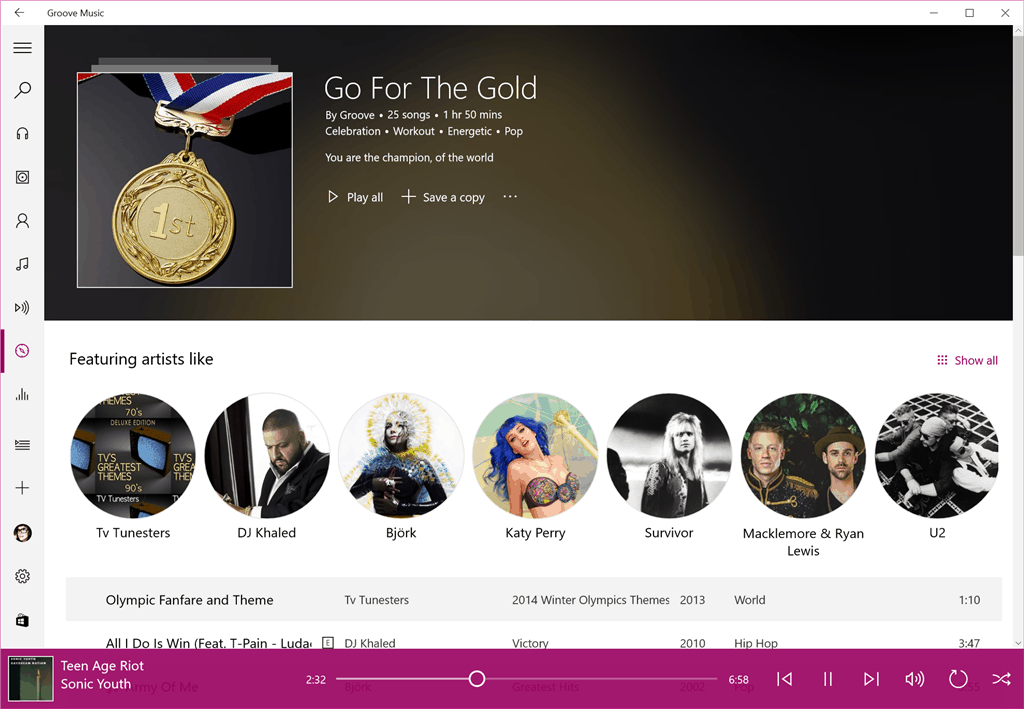Click the Teen Age Riot album art thumbnail

pyautogui.click(x=31, y=679)
